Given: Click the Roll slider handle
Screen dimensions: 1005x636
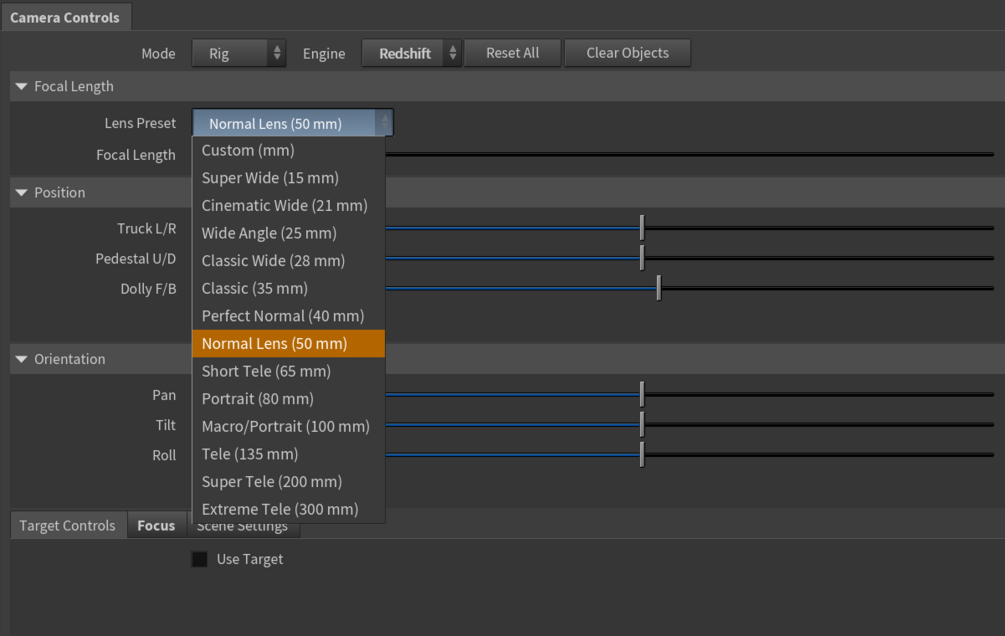Looking at the screenshot, I should (642, 455).
